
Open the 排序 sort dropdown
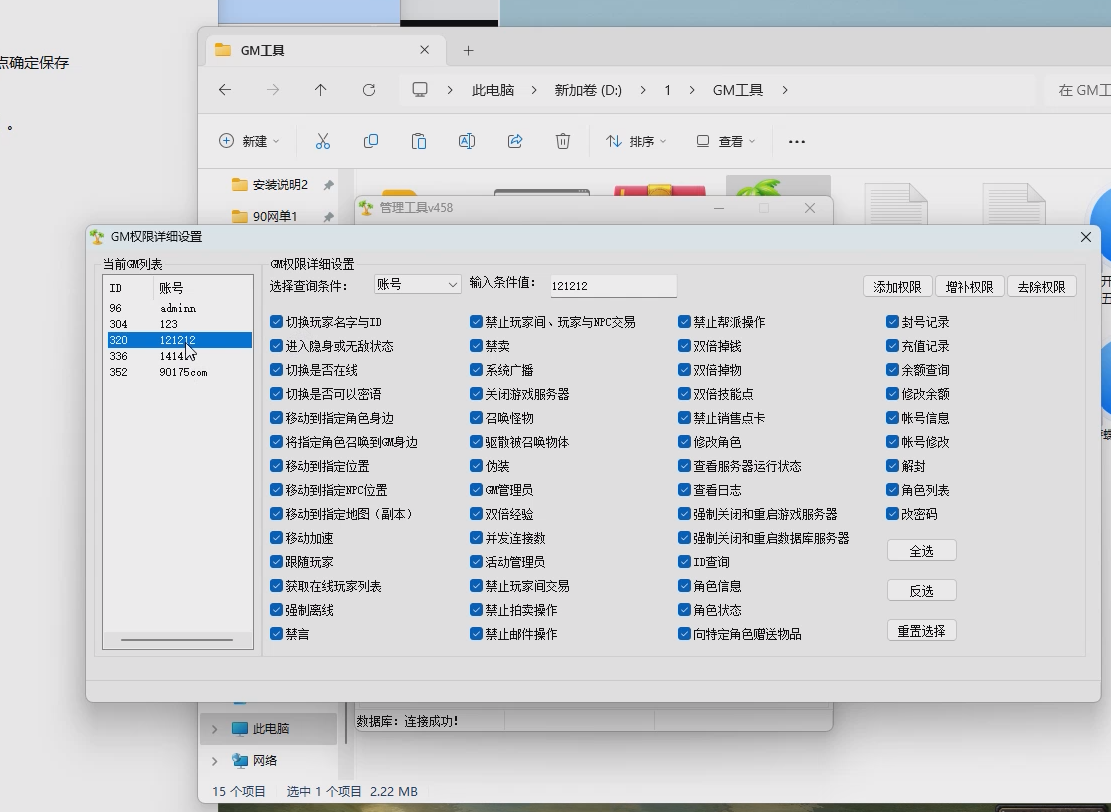[636, 141]
